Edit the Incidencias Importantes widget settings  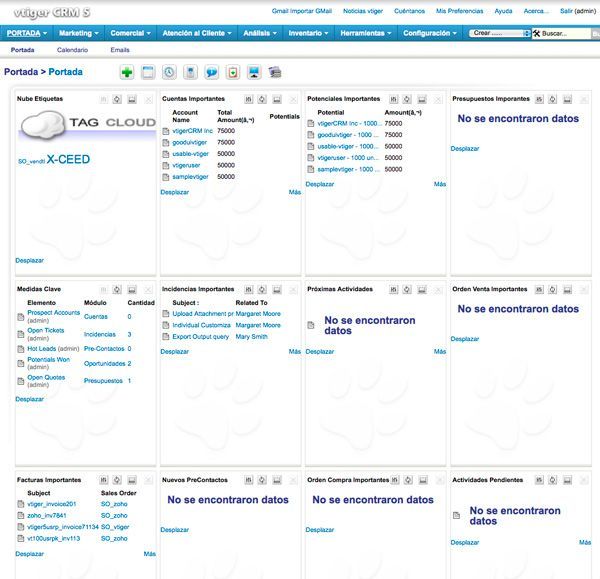(x=248, y=290)
